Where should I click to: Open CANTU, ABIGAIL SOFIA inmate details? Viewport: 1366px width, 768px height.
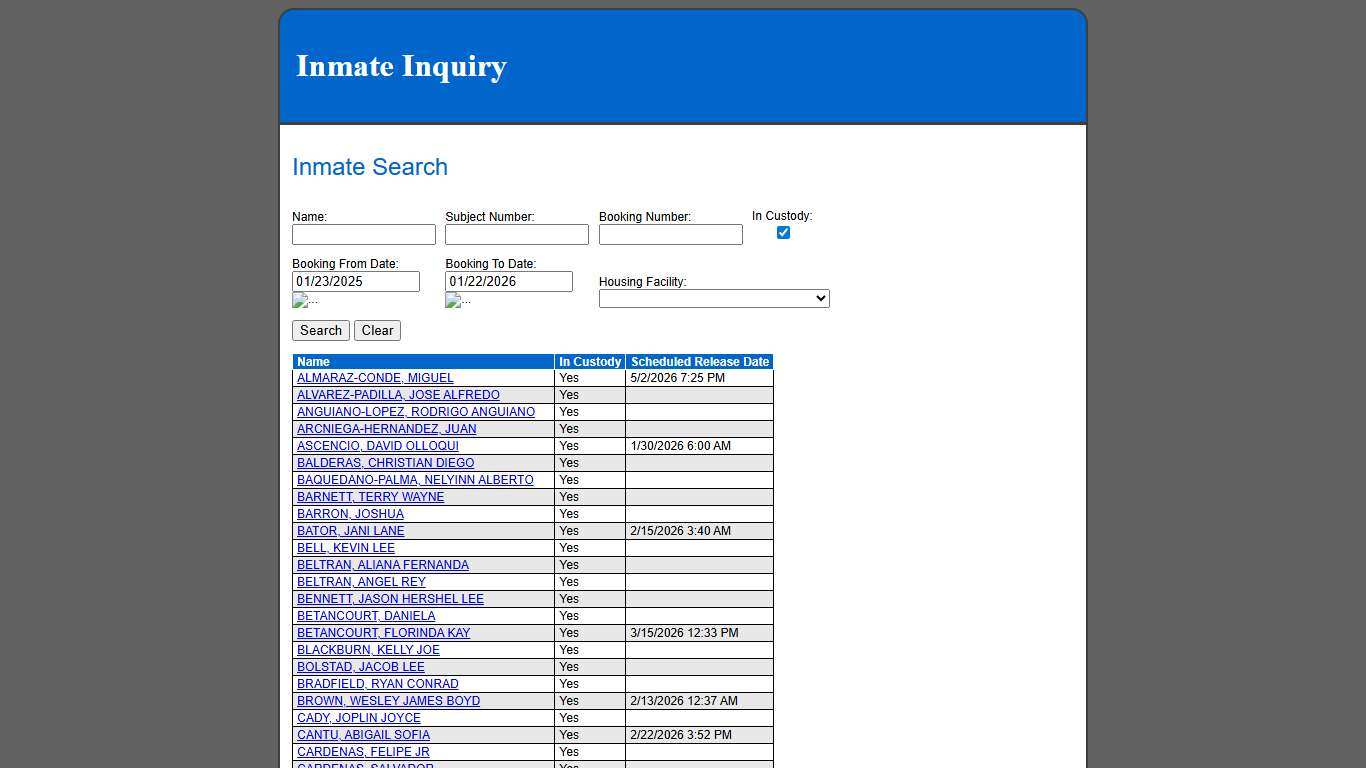pyautogui.click(x=363, y=735)
